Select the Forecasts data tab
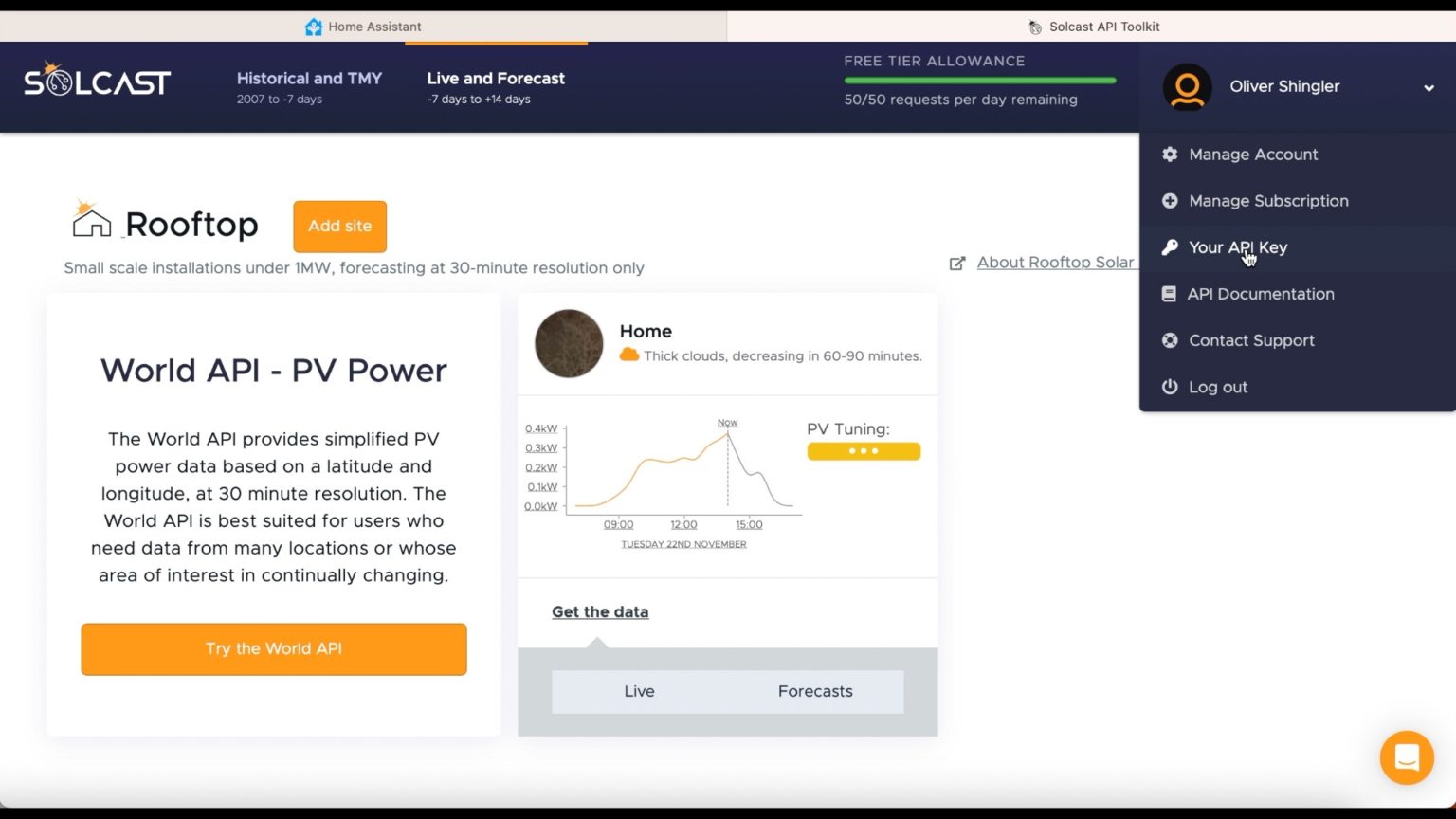Image resolution: width=1456 pixels, height=819 pixels. tap(814, 691)
